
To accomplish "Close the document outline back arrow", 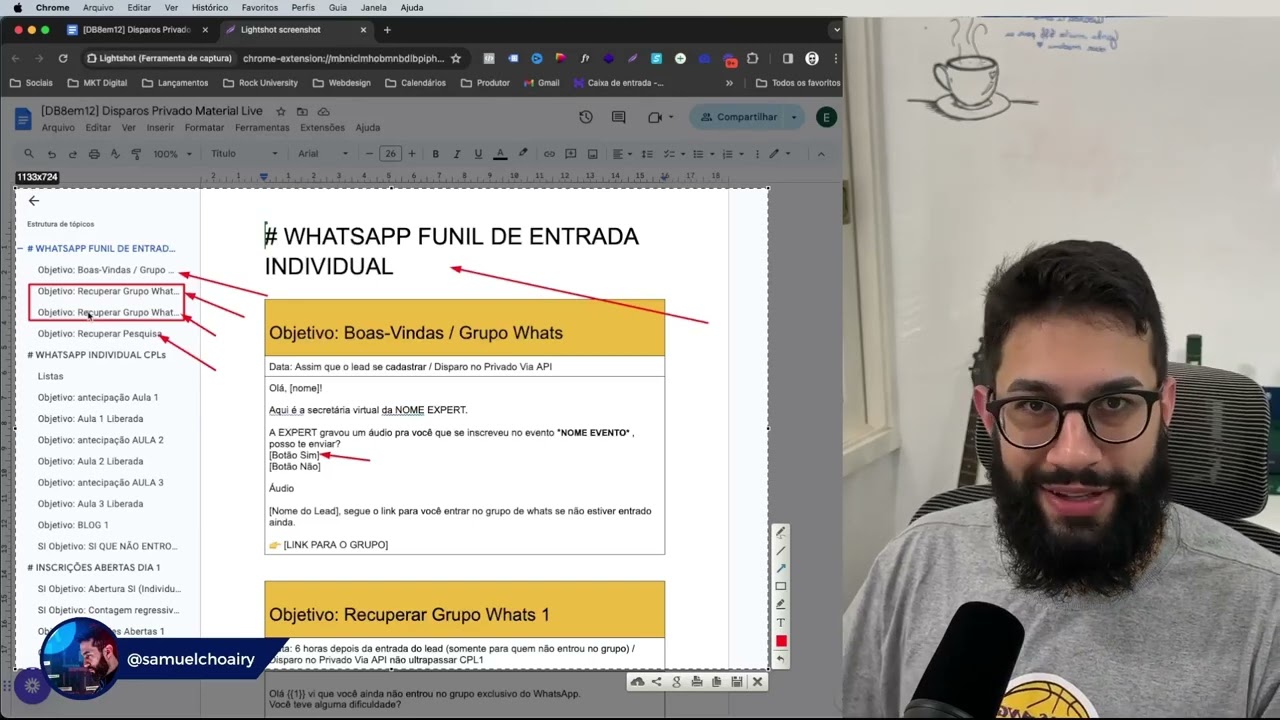I will (33, 201).
